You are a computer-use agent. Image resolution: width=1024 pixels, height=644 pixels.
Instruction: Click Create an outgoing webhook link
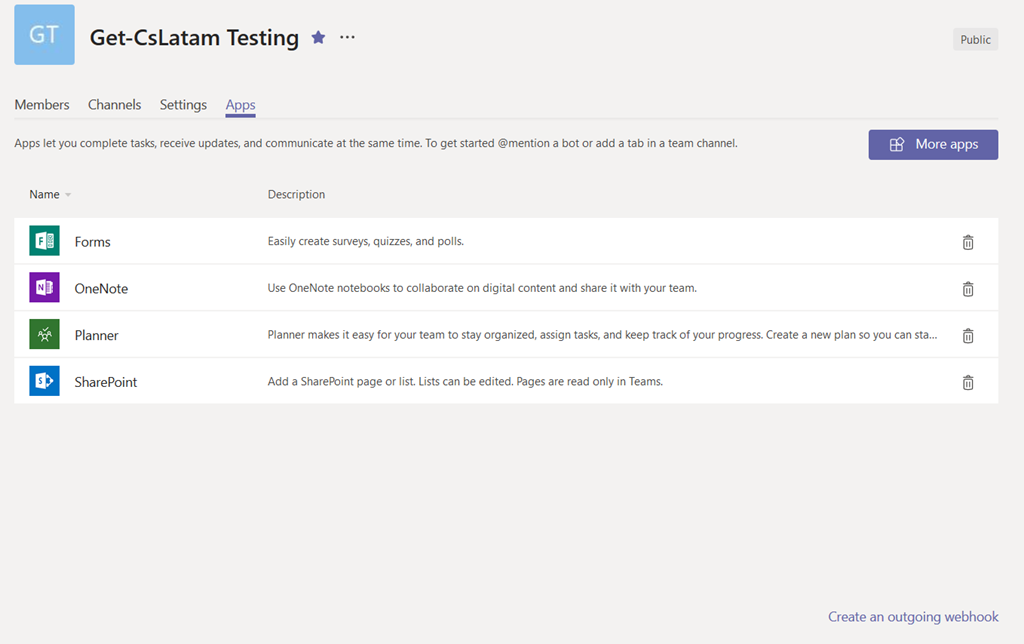pos(913,617)
